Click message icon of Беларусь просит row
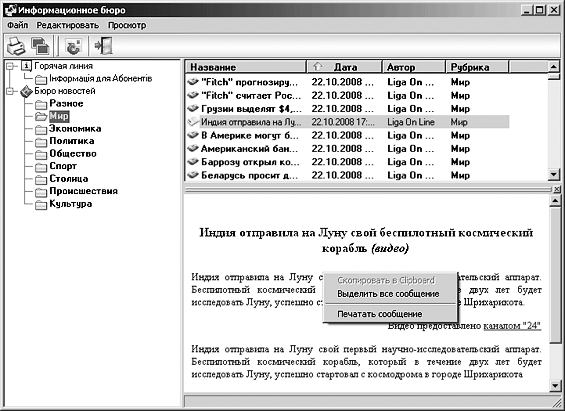Viewport: 565px width, 411px height. 193,175
